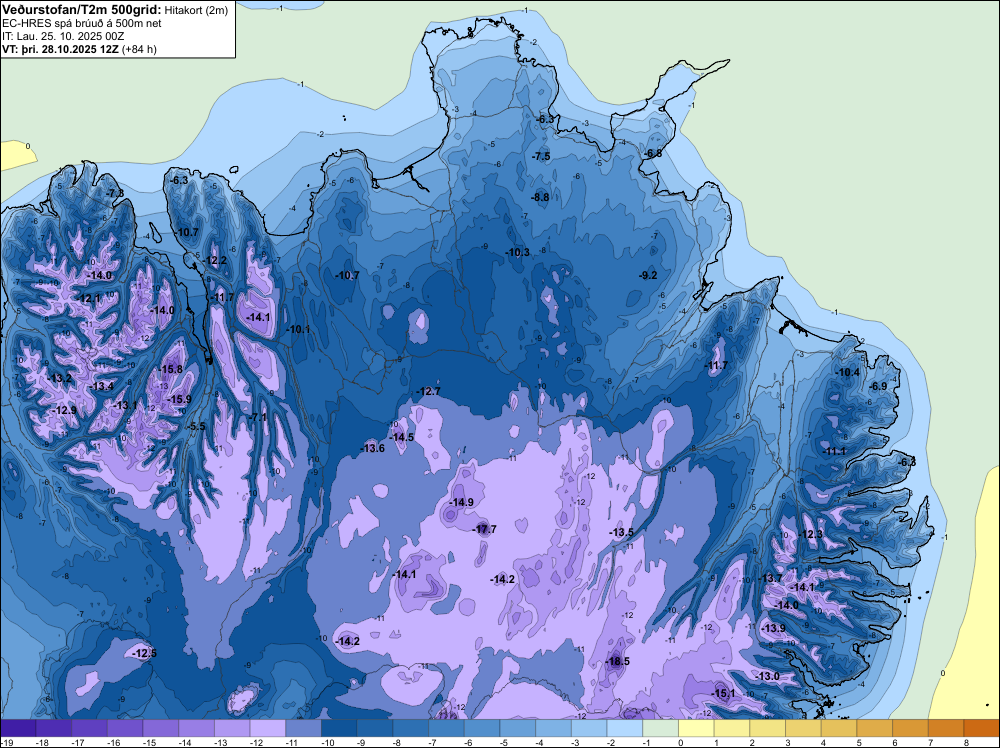This screenshot has height=748, width=1000.
Task: Click legend color swatch between 0 and 1
Action: [x=696, y=728]
